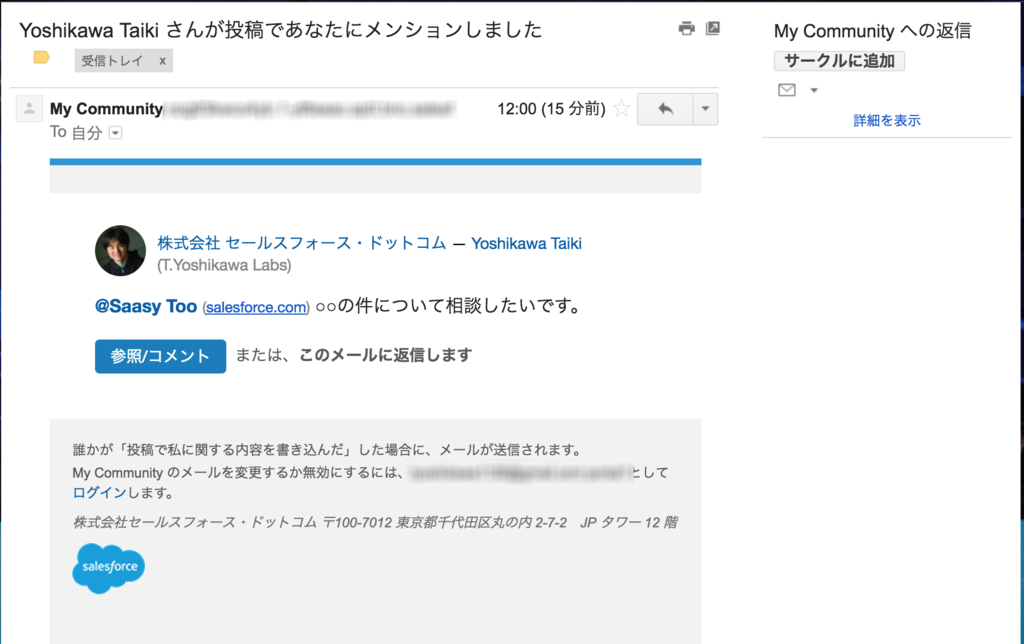Star this email message
The width and height of the screenshot is (1024, 644).
tap(621, 109)
